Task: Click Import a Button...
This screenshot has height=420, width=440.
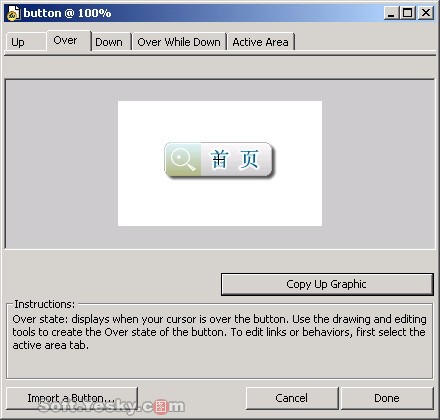Action: [72, 398]
